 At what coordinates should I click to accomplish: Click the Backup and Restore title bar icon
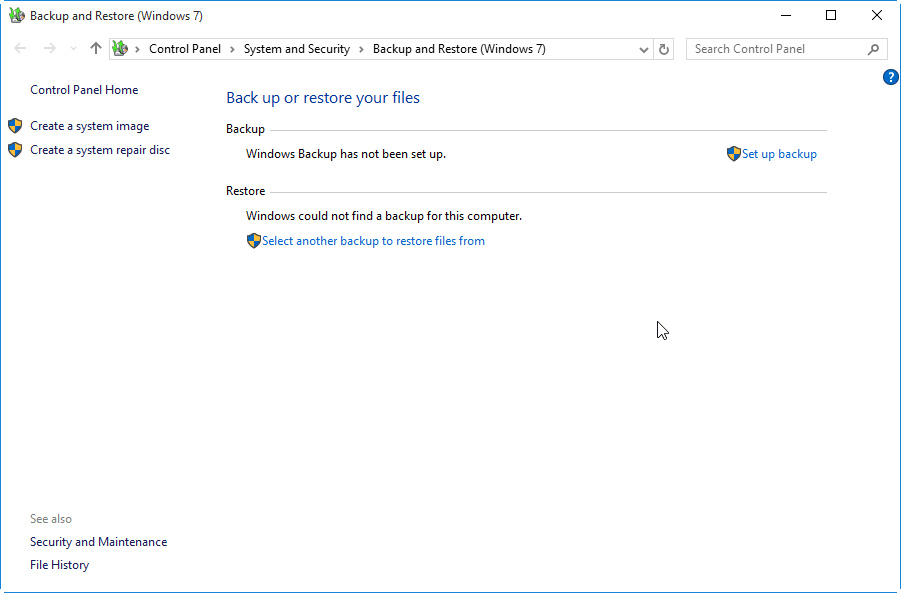(x=17, y=16)
